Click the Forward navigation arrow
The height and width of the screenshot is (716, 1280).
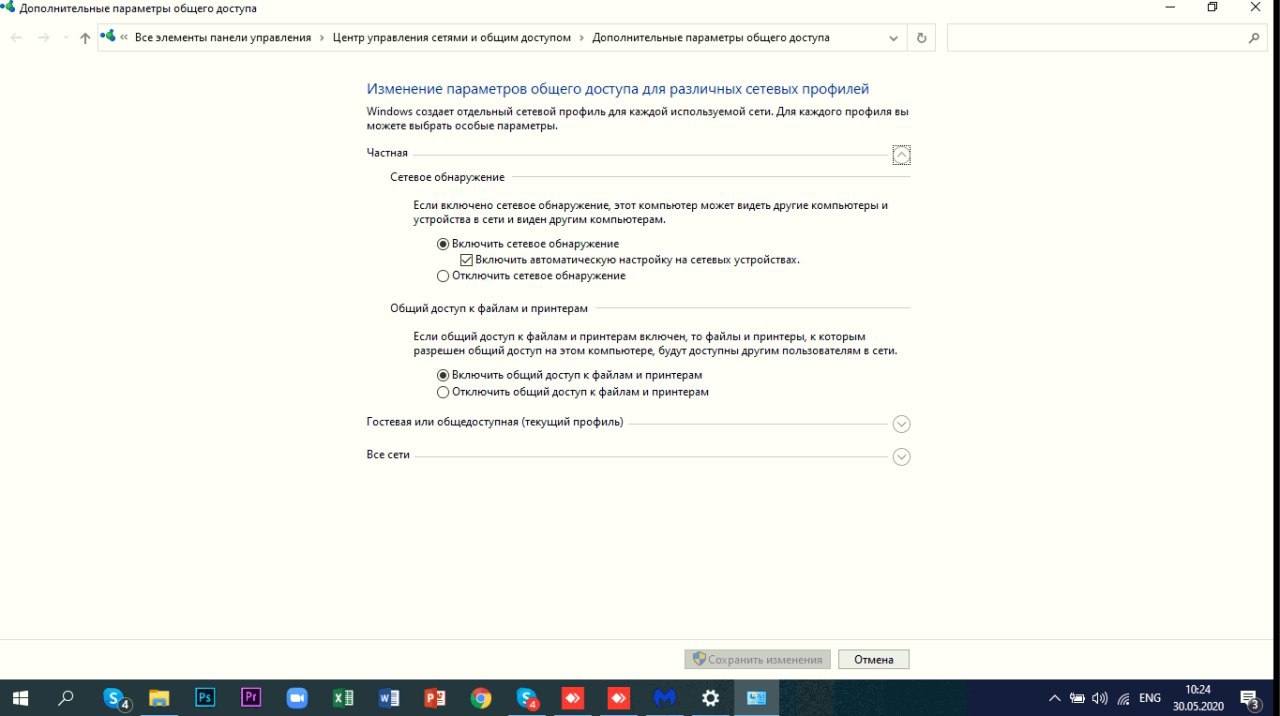(x=44, y=38)
